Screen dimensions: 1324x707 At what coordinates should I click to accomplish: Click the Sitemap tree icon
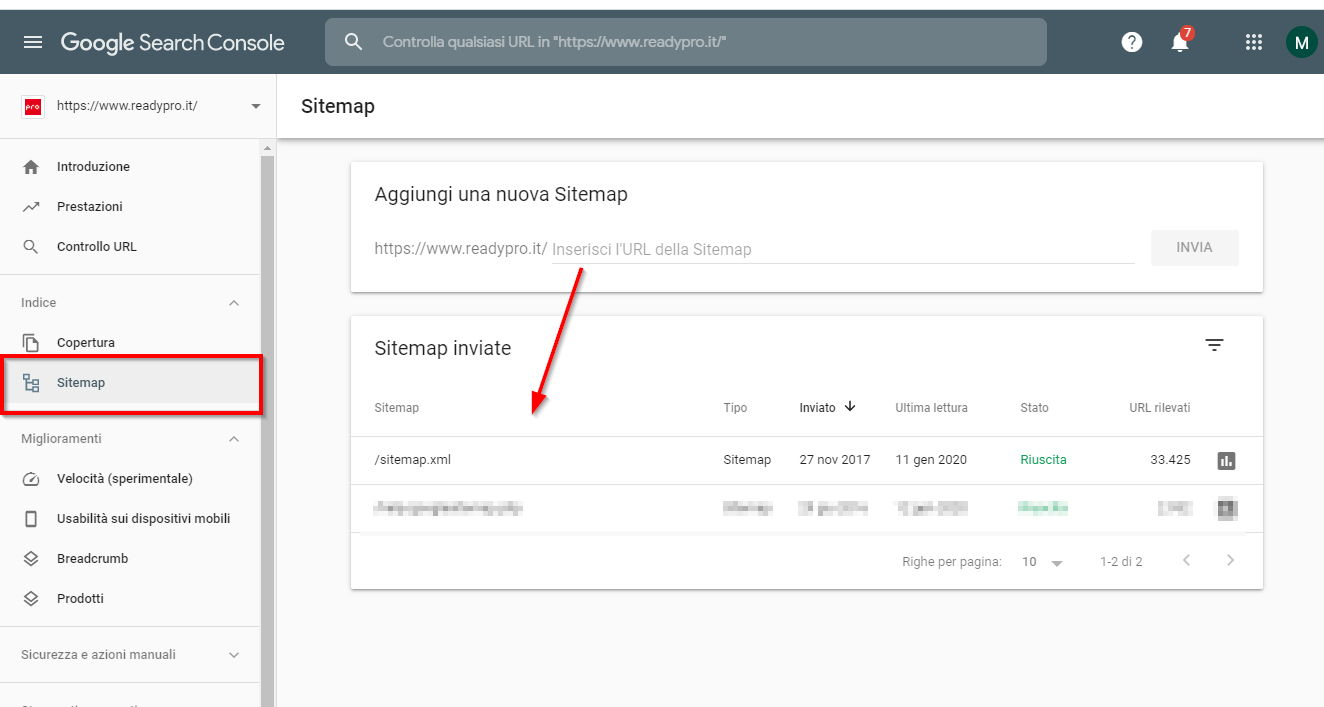pyautogui.click(x=31, y=383)
